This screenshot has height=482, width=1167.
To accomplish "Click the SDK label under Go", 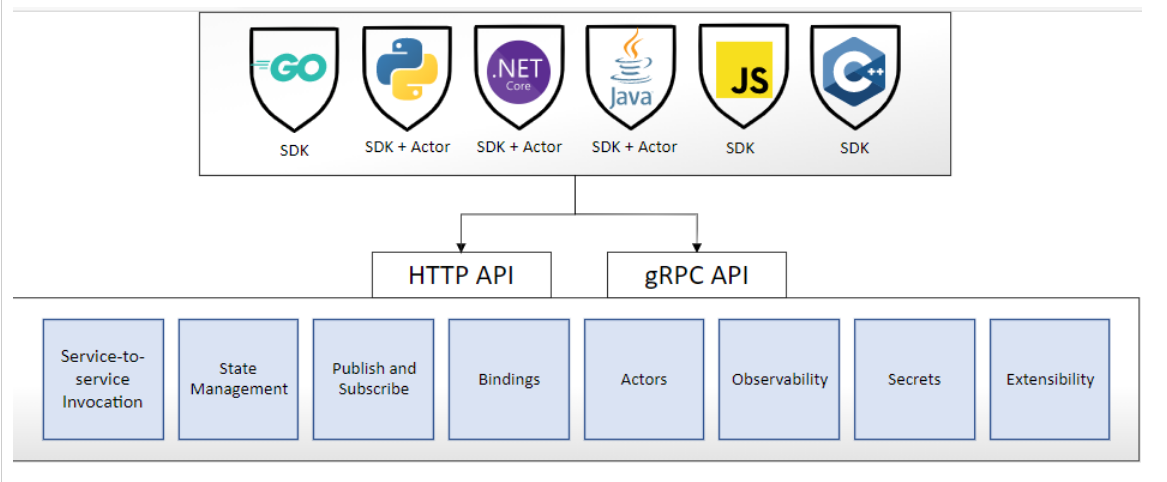I will pyautogui.click(x=294, y=150).
